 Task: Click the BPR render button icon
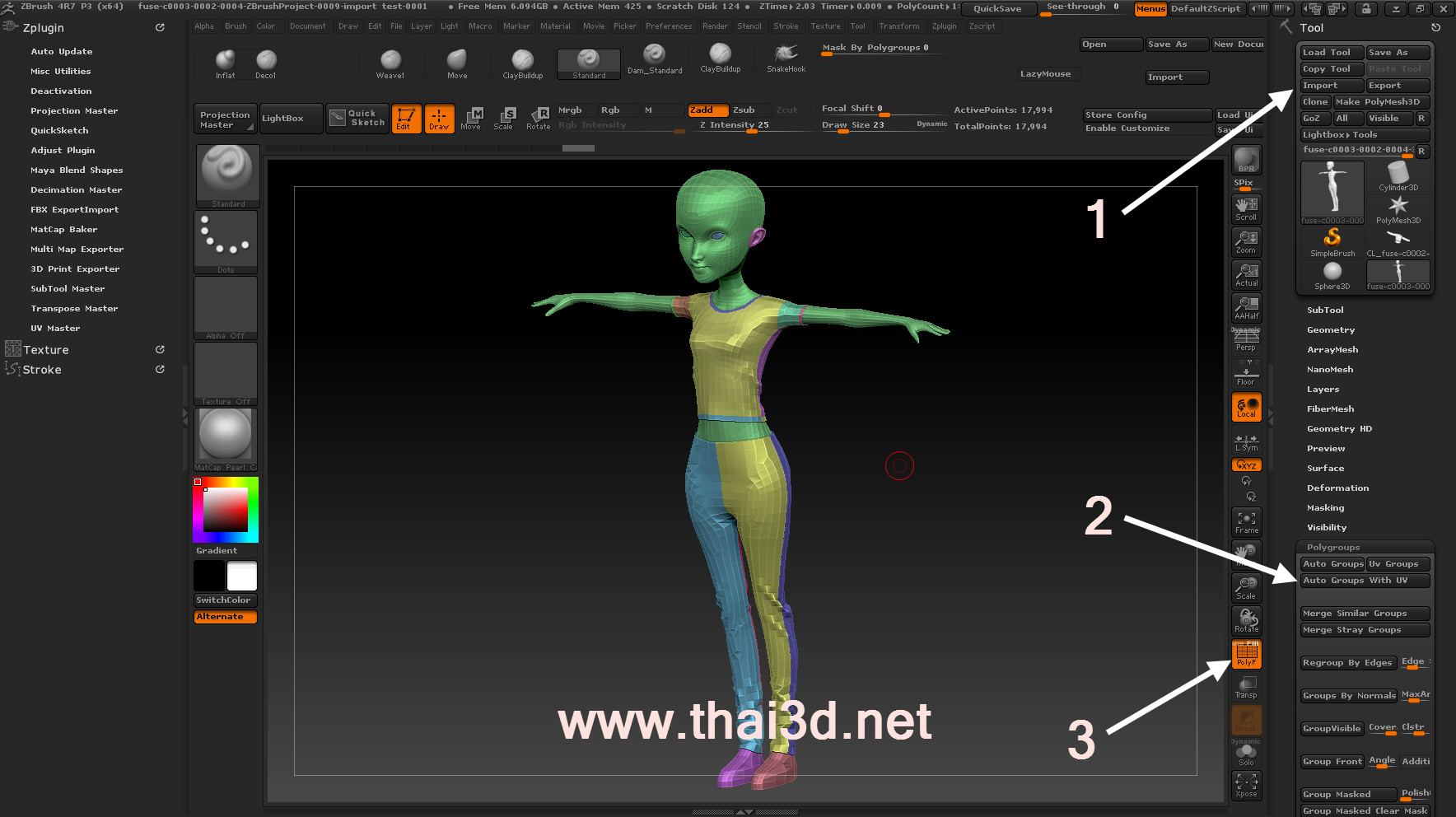tap(1246, 160)
